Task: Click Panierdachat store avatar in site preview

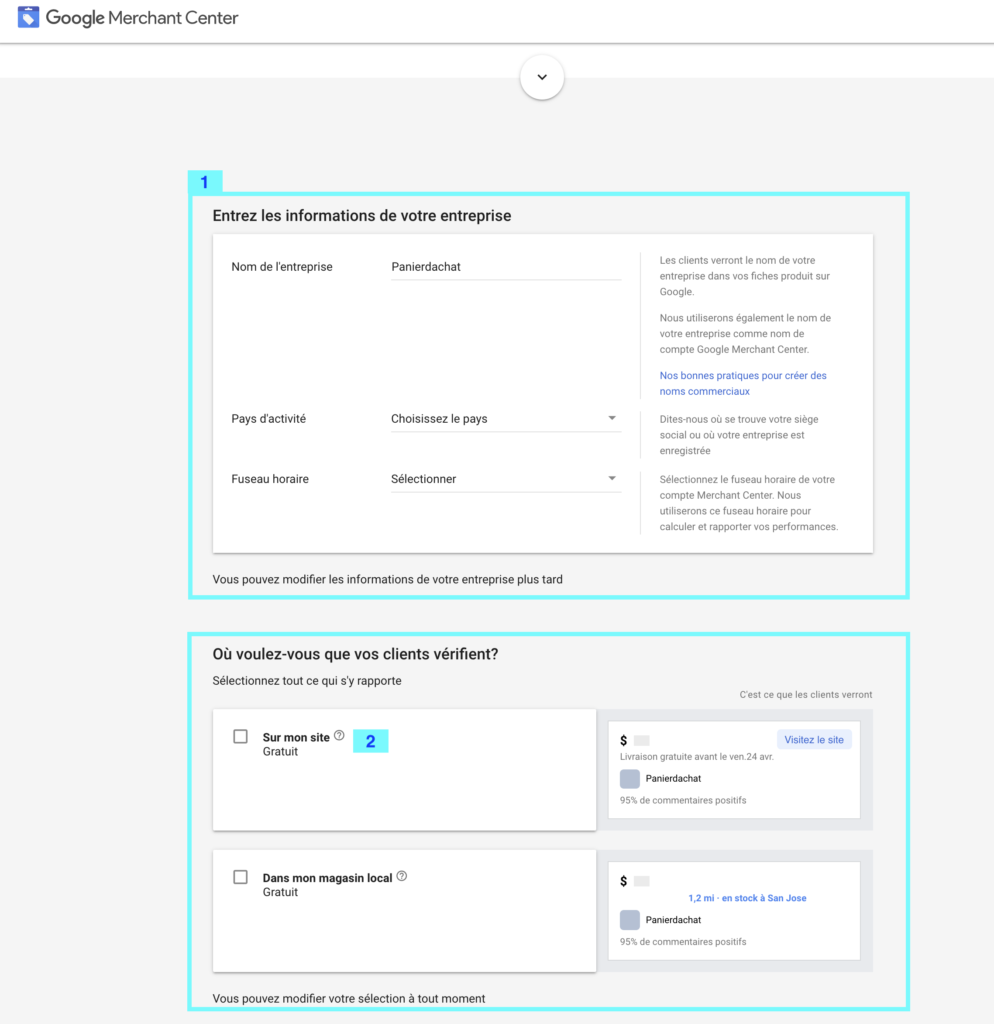Action: (629, 778)
